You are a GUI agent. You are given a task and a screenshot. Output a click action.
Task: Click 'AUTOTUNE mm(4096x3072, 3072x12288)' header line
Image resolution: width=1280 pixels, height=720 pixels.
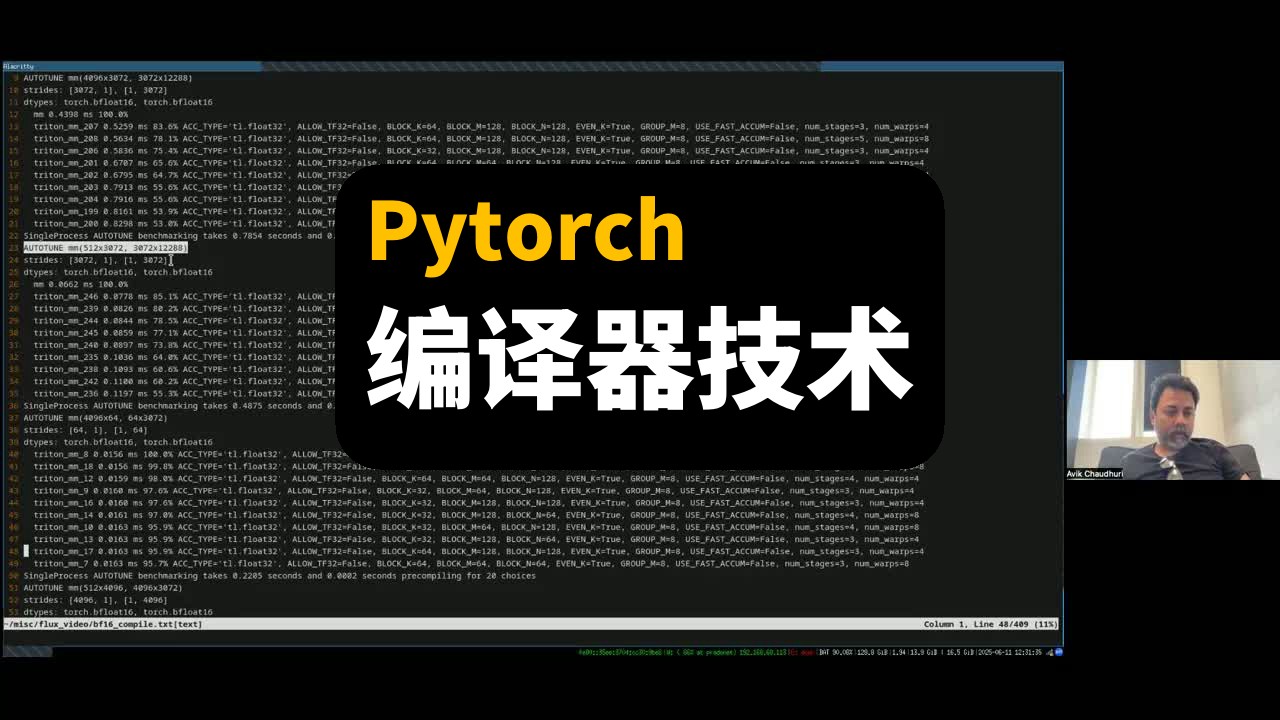(x=108, y=78)
